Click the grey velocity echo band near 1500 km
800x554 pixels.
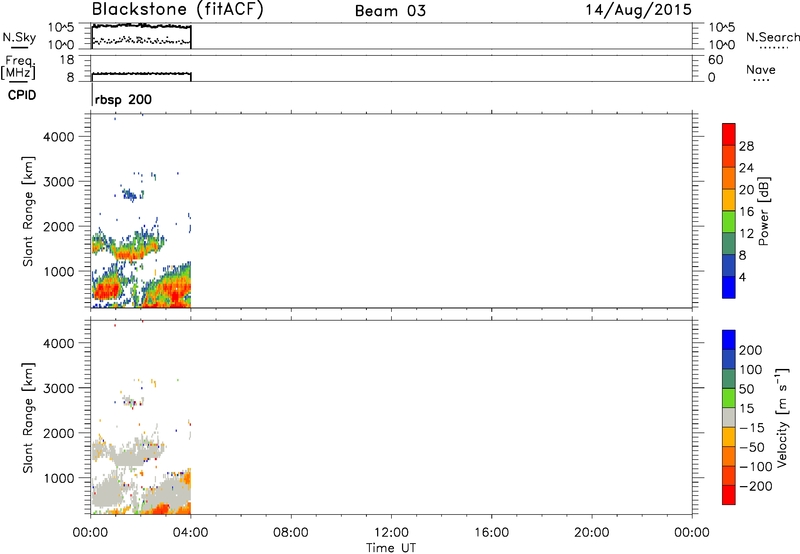129,452
